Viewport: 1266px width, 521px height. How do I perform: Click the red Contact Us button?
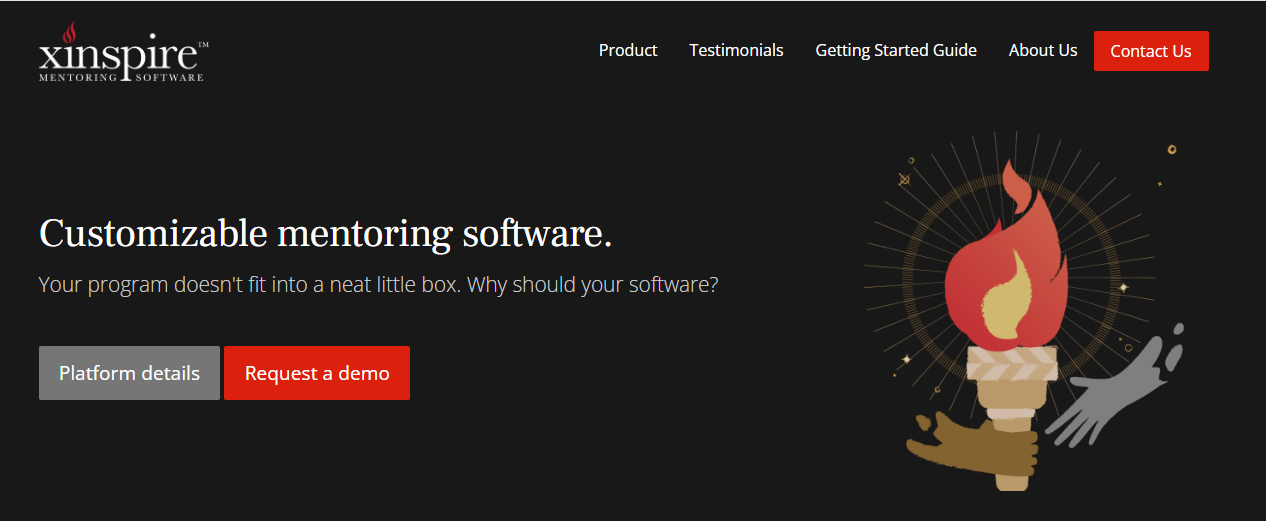click(x=1151, y=51)
